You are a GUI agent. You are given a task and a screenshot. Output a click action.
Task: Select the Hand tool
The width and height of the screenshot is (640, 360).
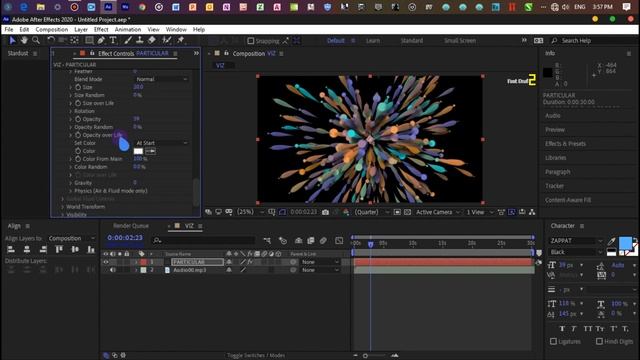pyautogui.click(x=24, y=40)
